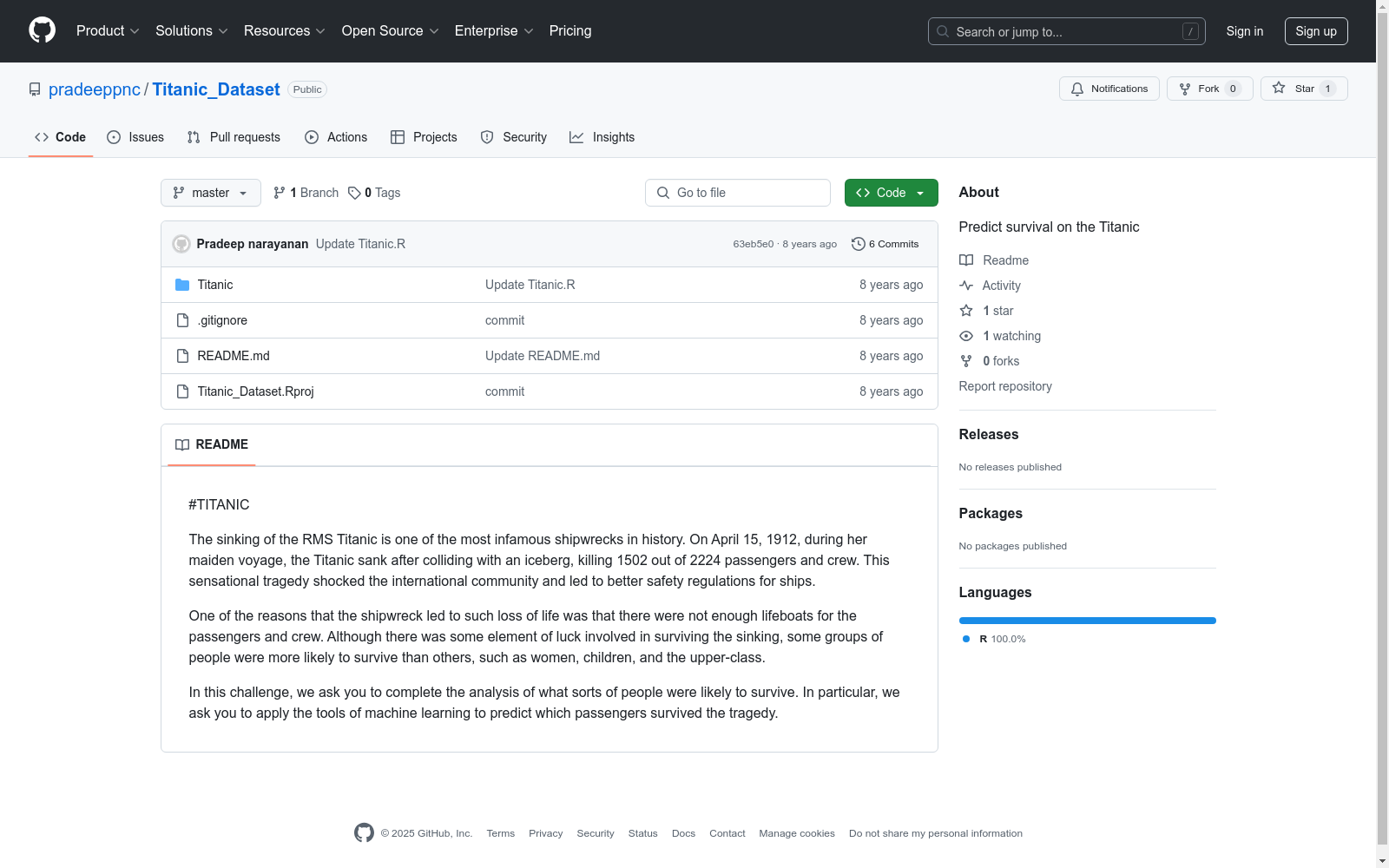The width and height of the screenshot is (1389, 868).
Task: Star the Titanic_Dataset repository
Action: 1304,89
